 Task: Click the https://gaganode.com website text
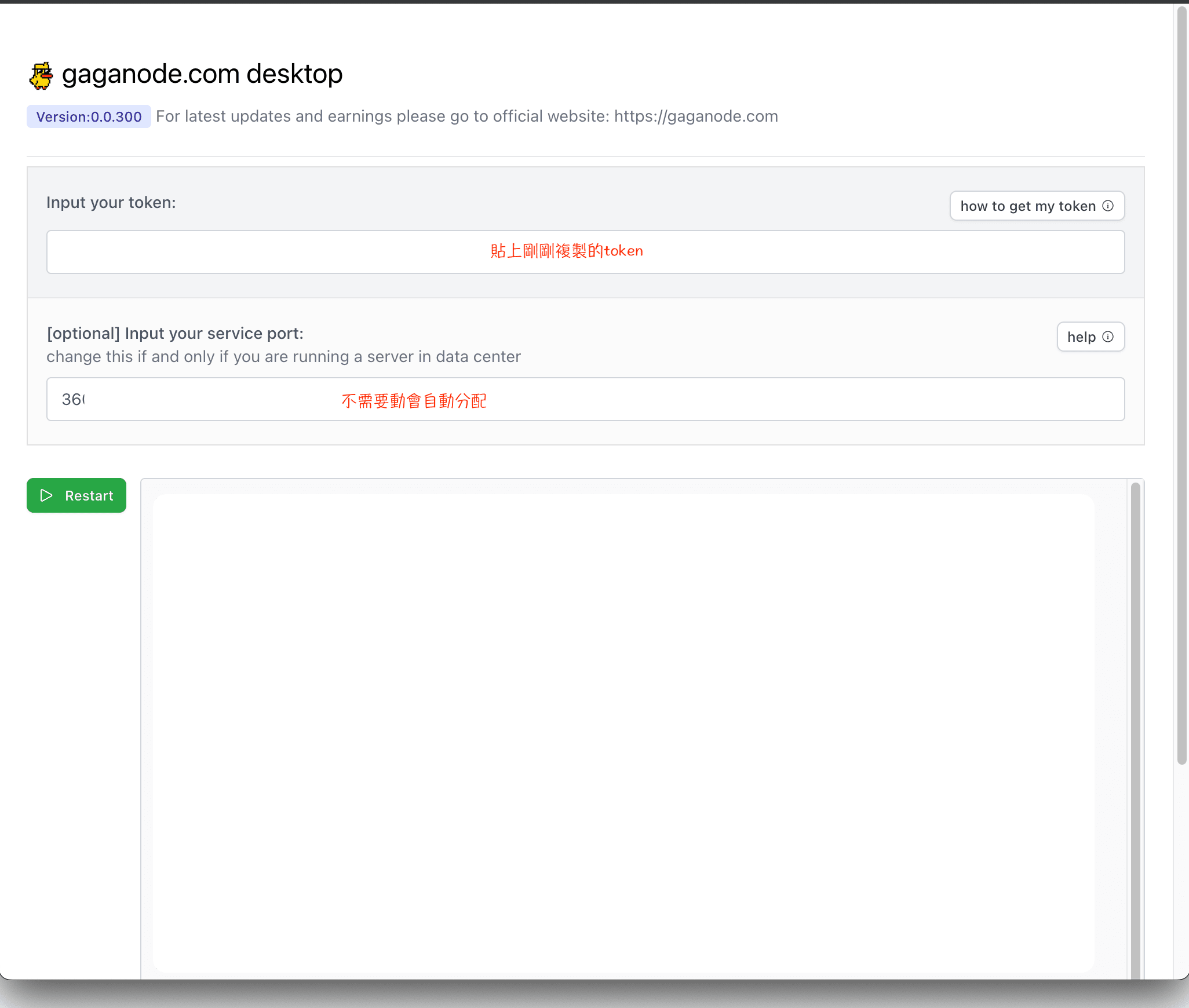[696, 116]
